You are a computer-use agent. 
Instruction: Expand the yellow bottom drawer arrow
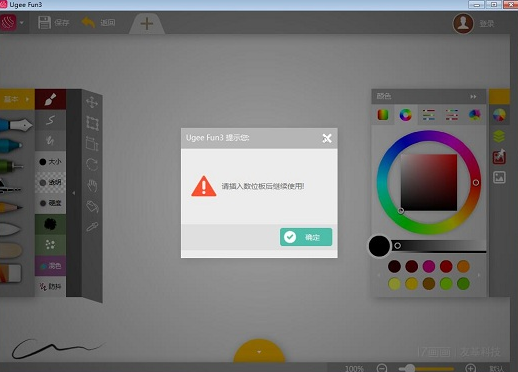pos(259,352)
